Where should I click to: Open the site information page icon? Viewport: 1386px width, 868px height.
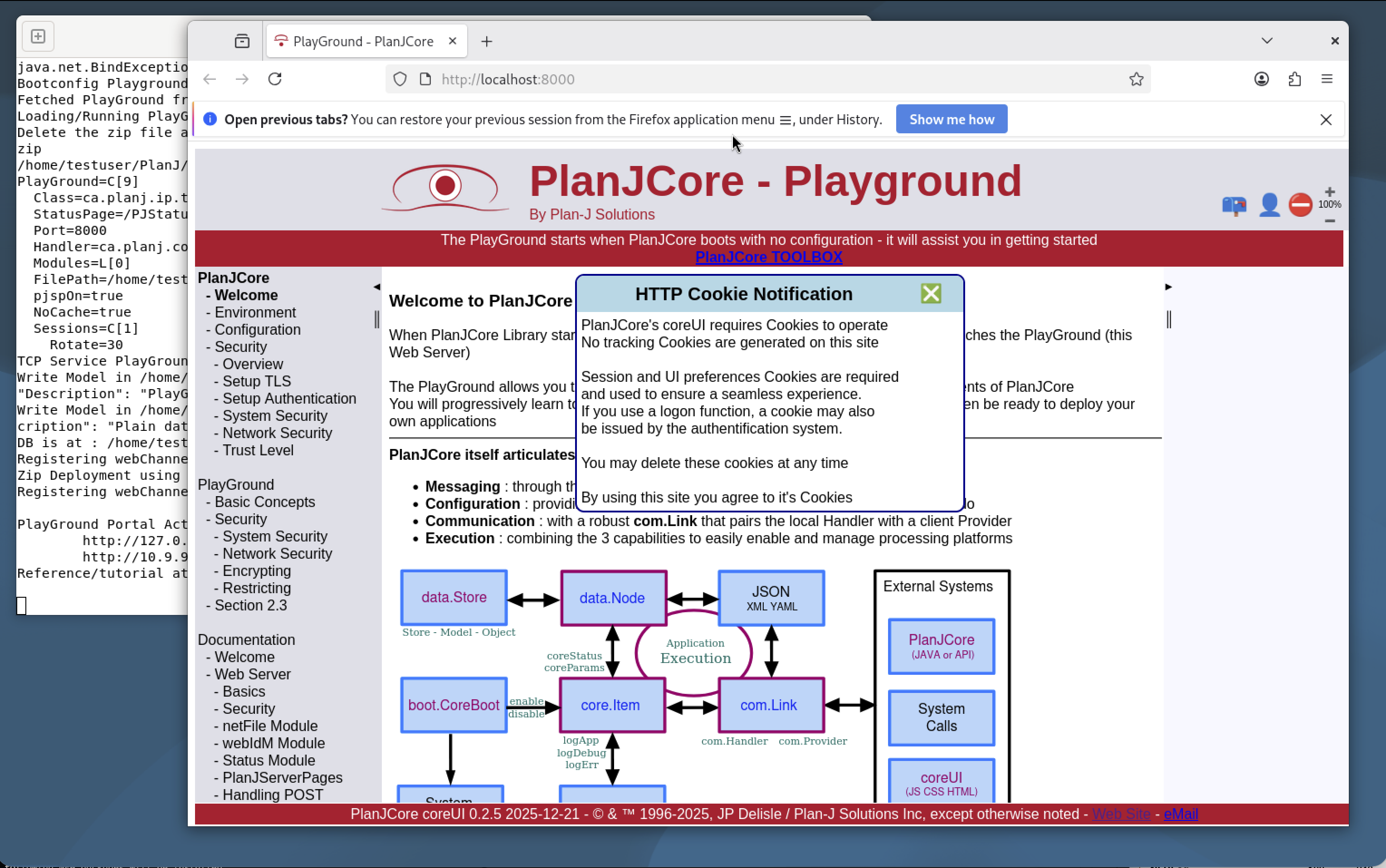425,79
